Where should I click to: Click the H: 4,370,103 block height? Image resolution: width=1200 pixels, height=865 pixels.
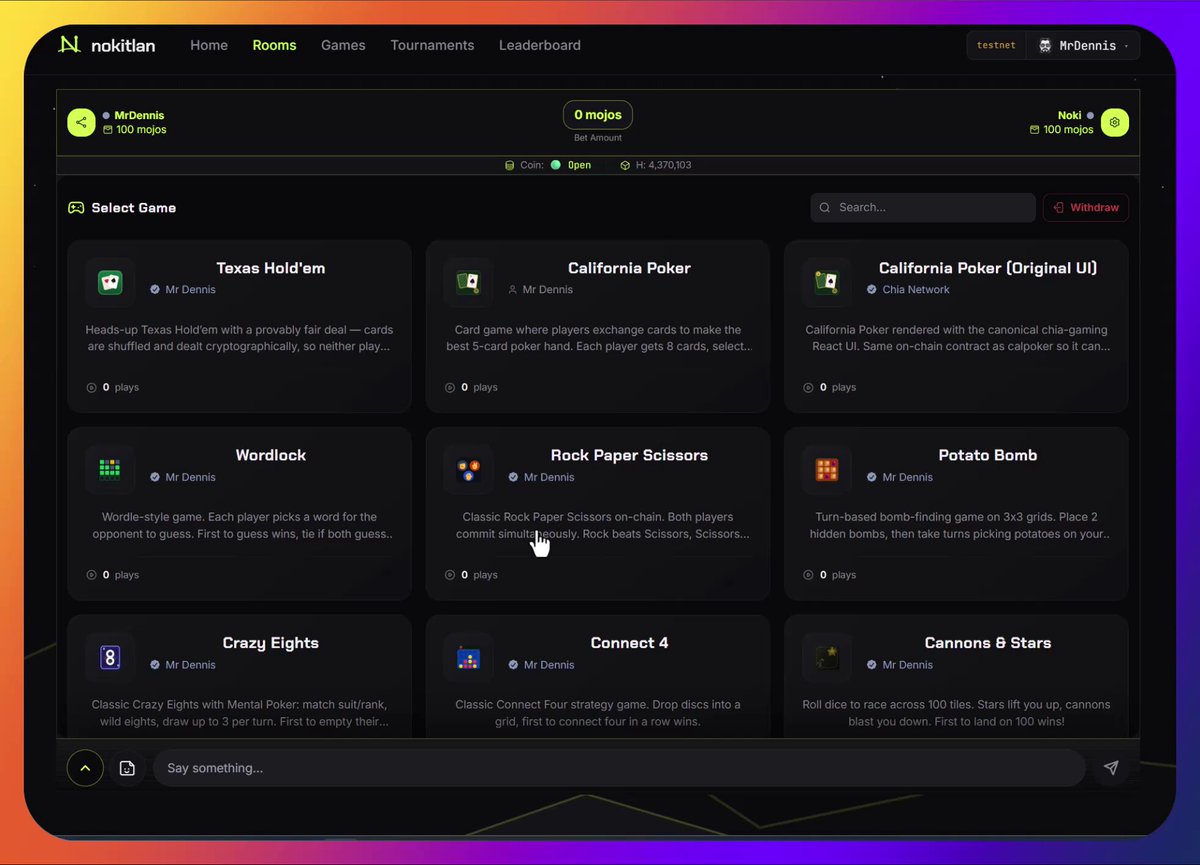point(656,165)
